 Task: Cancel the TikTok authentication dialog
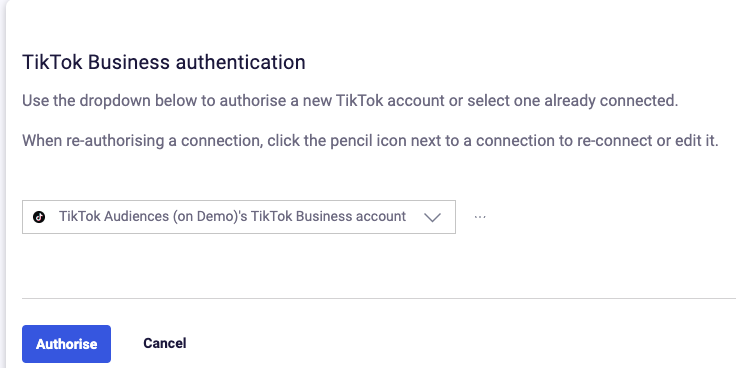(164, 343)
